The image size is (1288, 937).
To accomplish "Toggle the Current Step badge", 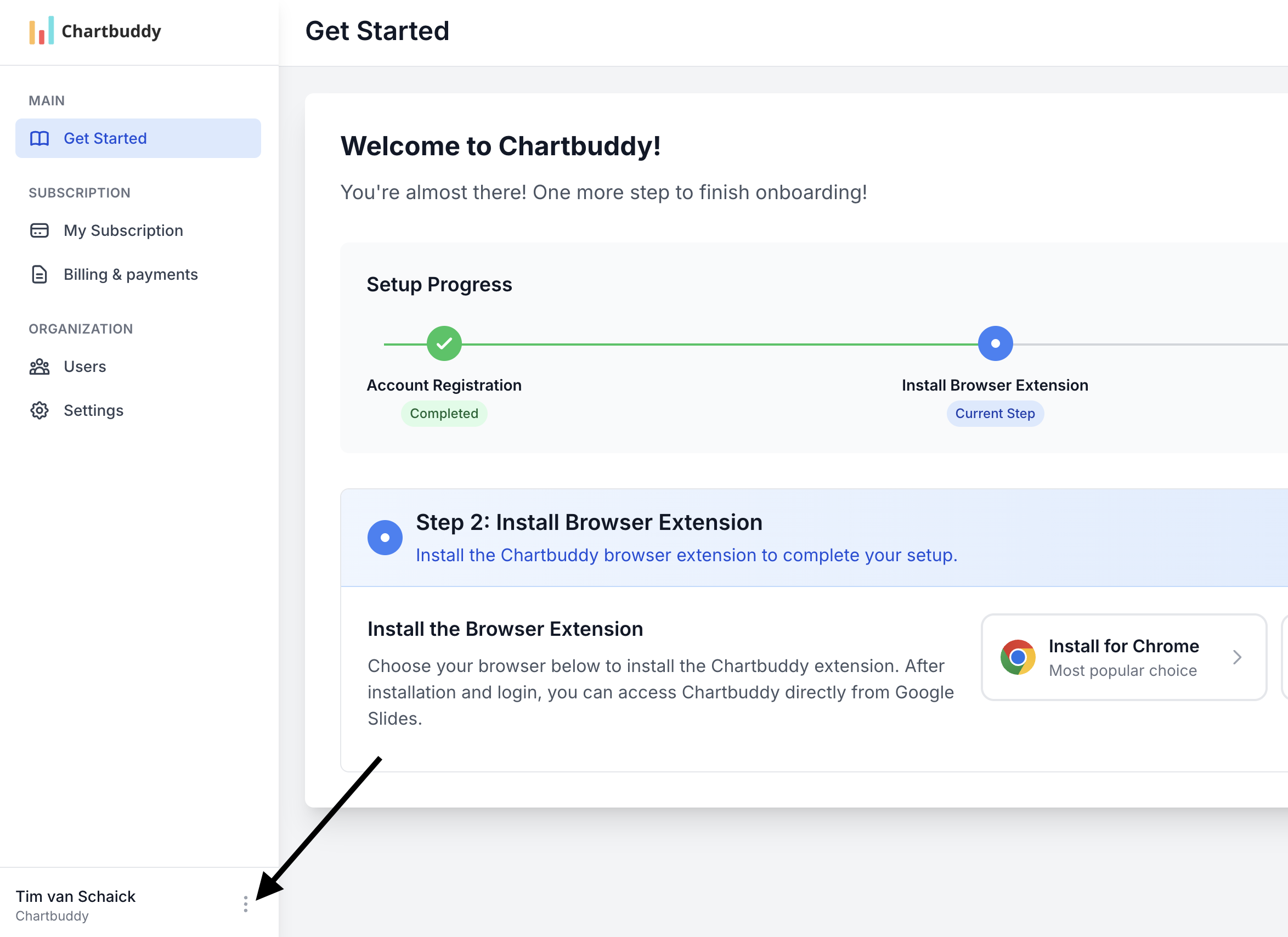I will point(995,414).
